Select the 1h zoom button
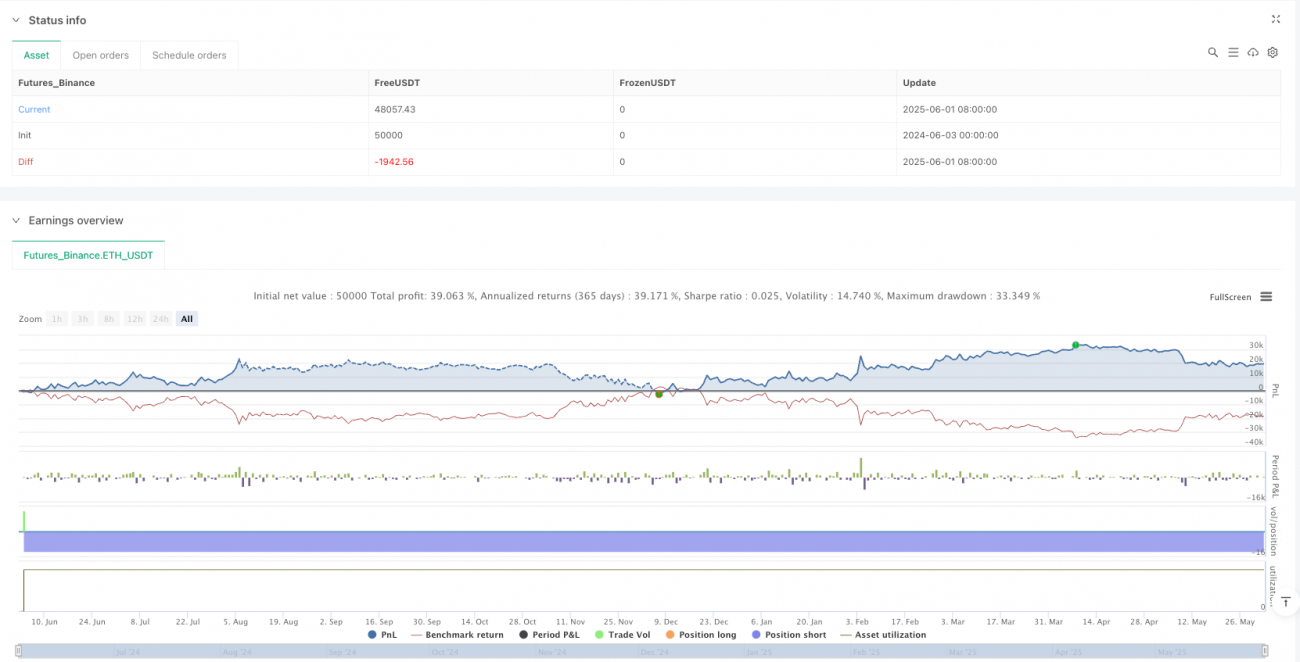Image resolution: width=1300 pixels, height=662 pixels. click(58, 319)
